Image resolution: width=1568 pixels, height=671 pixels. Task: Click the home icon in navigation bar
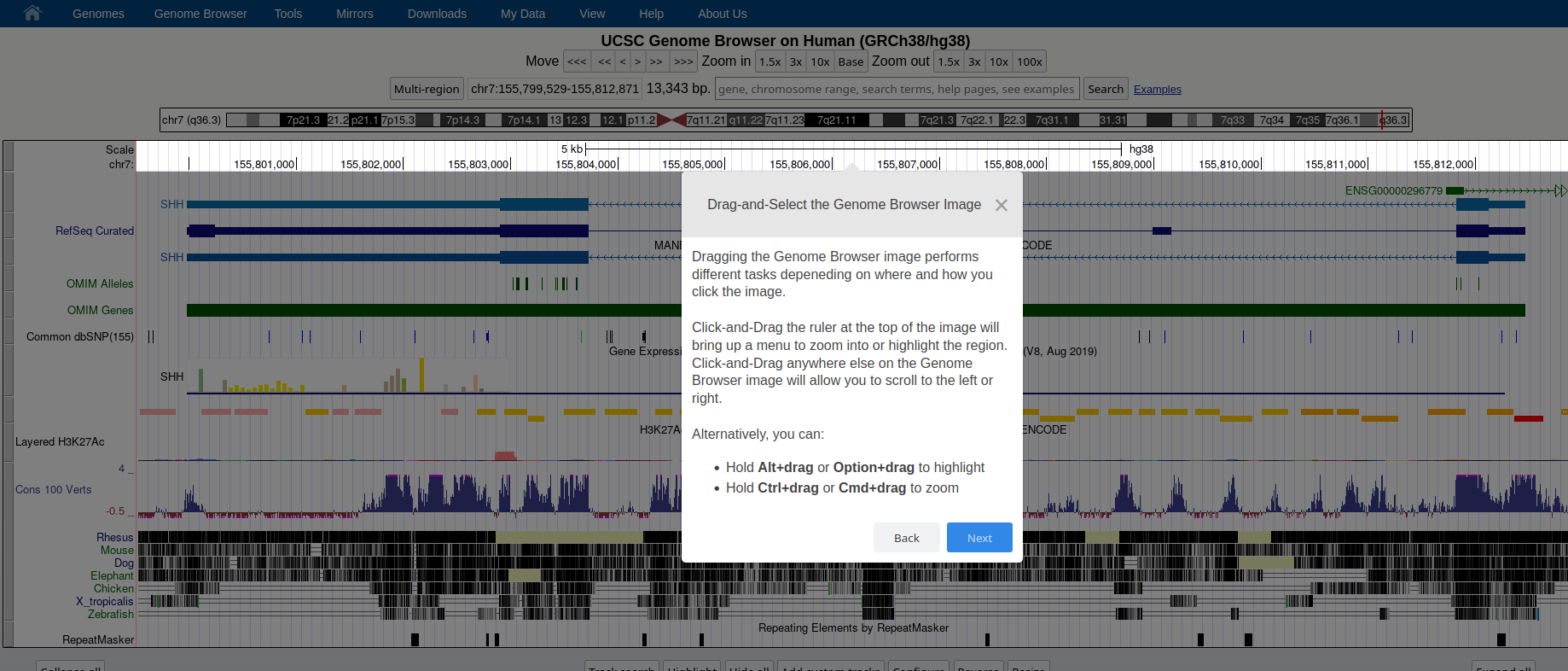[x=32, y=14]
